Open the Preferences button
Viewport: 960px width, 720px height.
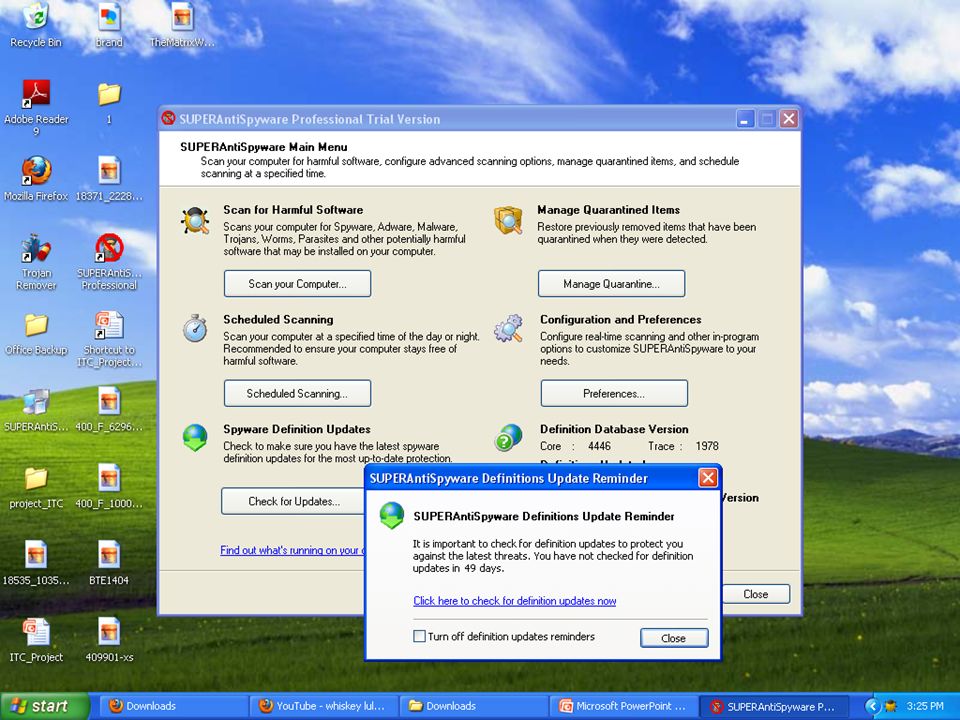click(614, 394)
